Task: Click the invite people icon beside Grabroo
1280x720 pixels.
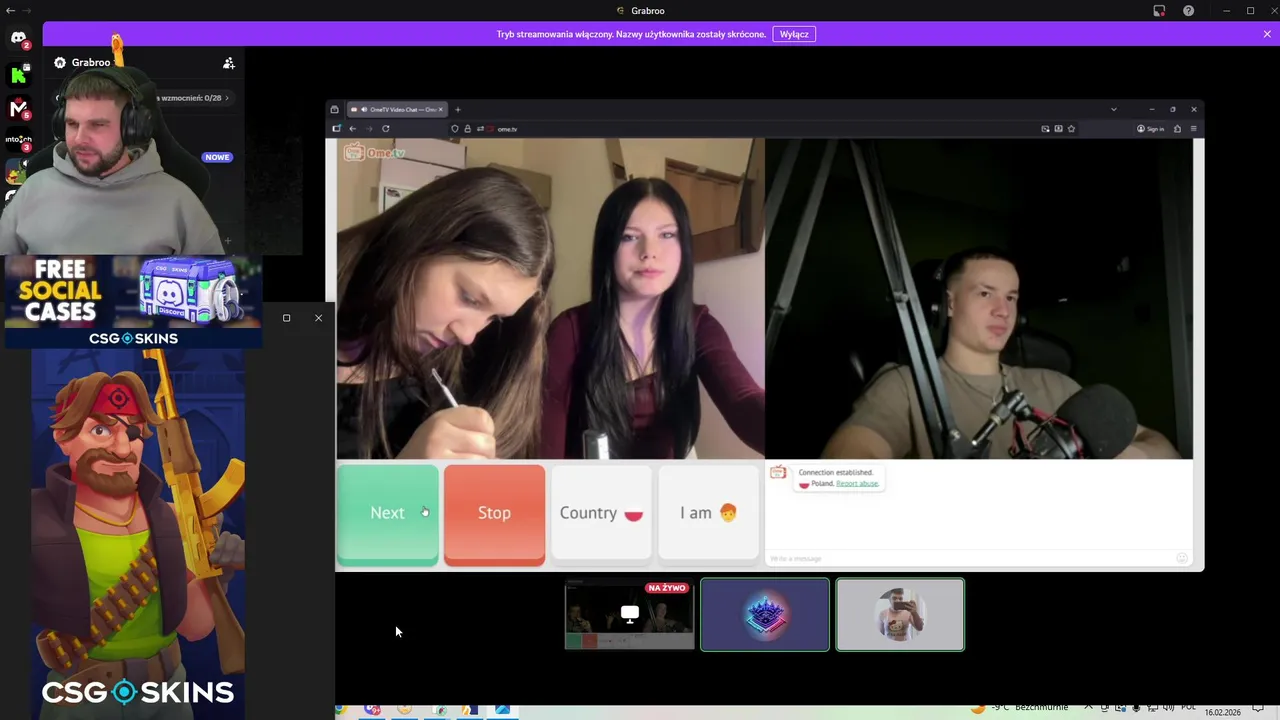Action: pyautogui.click(x=229, y=63)
